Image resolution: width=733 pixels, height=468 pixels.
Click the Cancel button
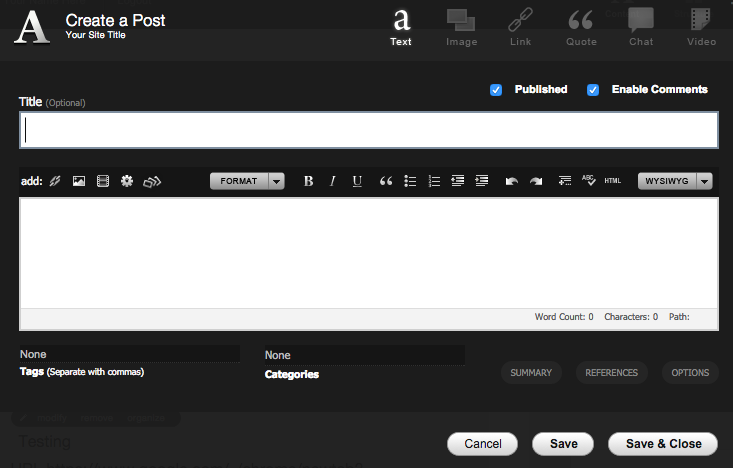point(482,444)
